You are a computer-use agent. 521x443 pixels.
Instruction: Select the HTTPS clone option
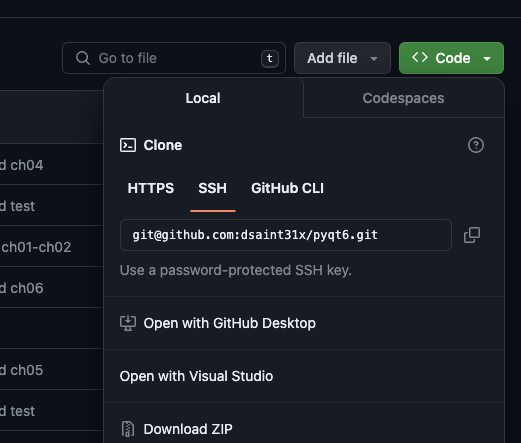click(x=151, y=188)
